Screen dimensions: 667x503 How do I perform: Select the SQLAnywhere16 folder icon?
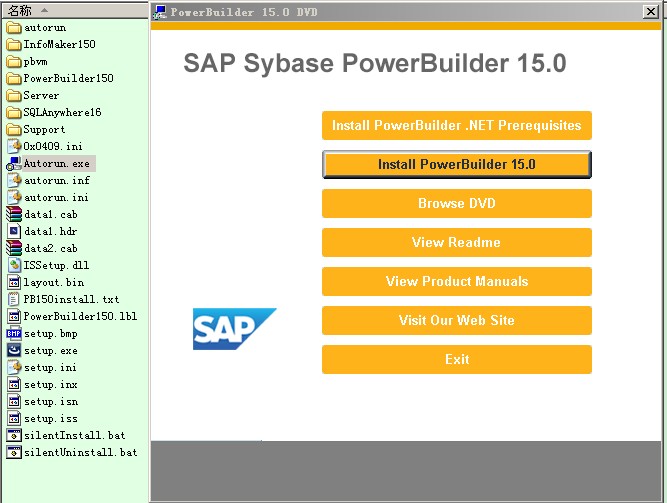pos(14,113)
